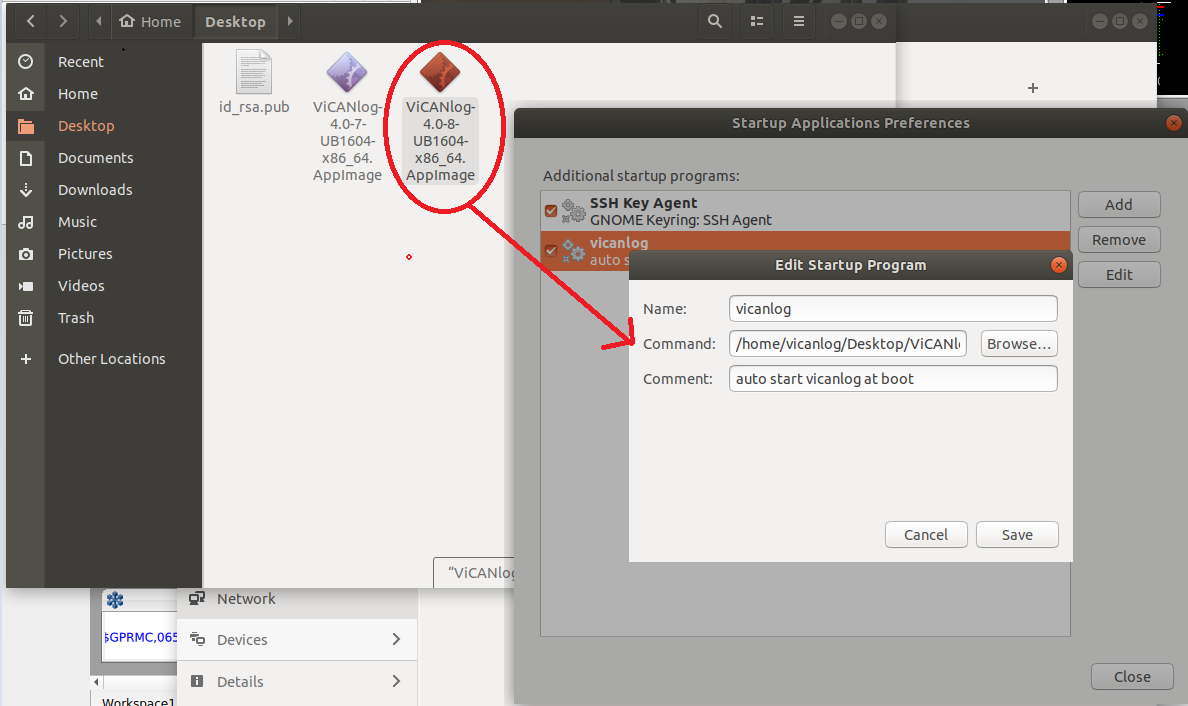Open Videos via its sidebar icon
This screenshot has height=706, width=1188.
[x=26, y=286]
